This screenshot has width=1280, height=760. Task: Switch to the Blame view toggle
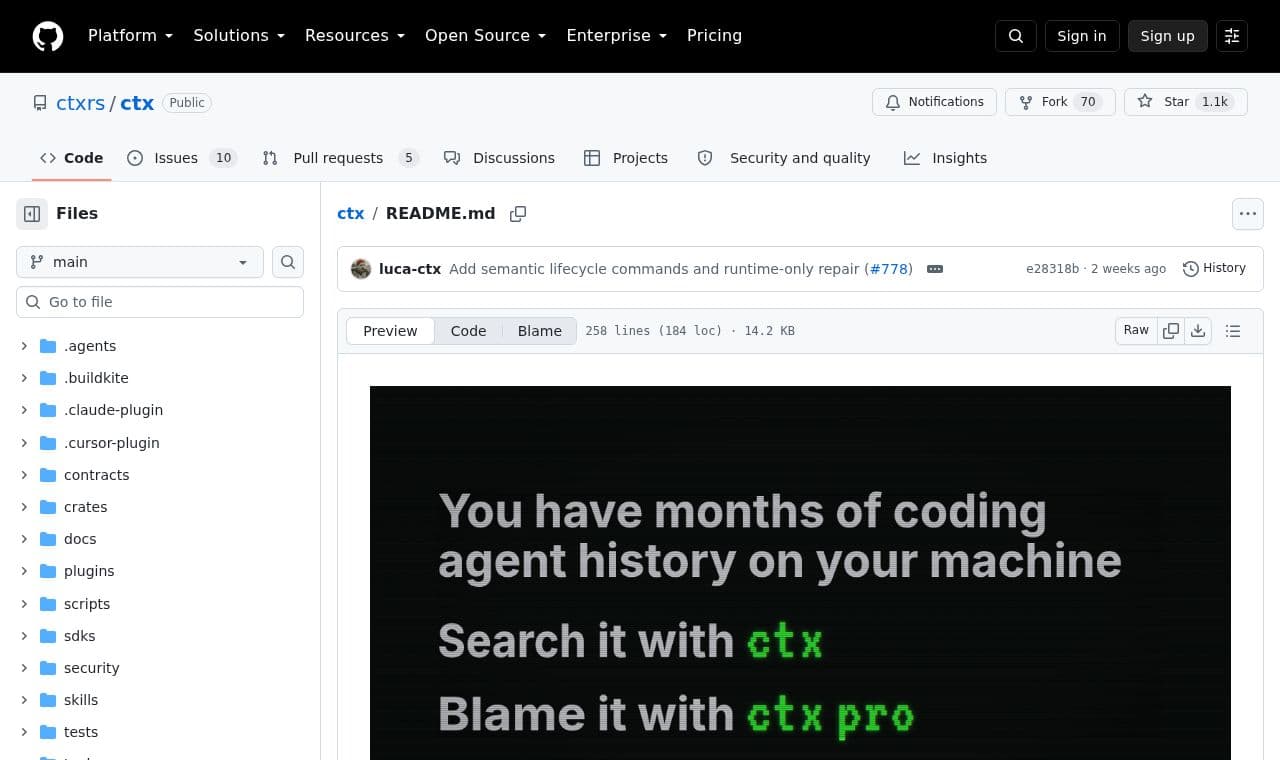(x=540, y=331)
